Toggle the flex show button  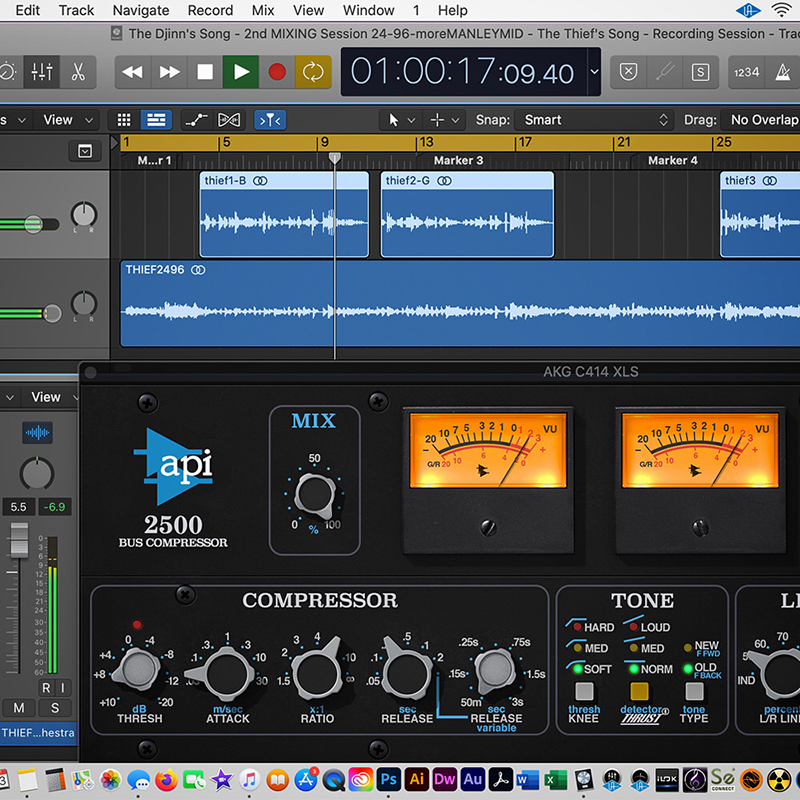point(229,120)
